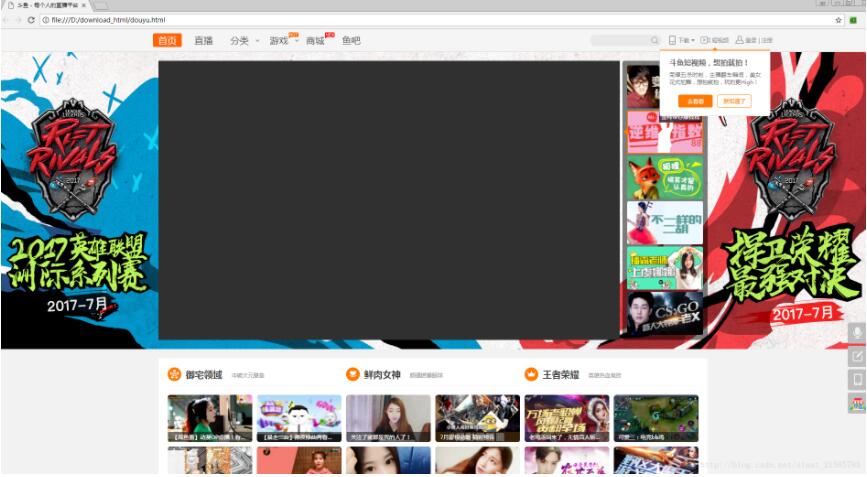Image resolution: width=867 pixels, height=477 pixels.
Task: Open the yellow-text hooded girl stream card
Action: coord(567,418)
